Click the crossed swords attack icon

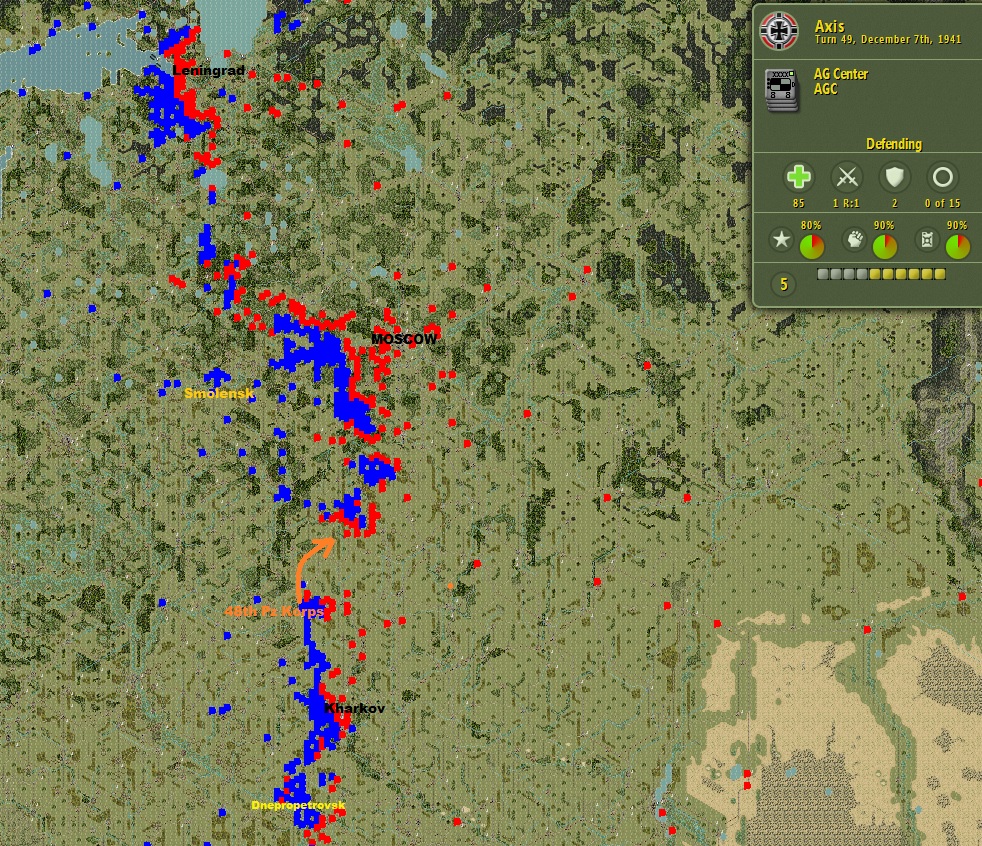[847, 177]
